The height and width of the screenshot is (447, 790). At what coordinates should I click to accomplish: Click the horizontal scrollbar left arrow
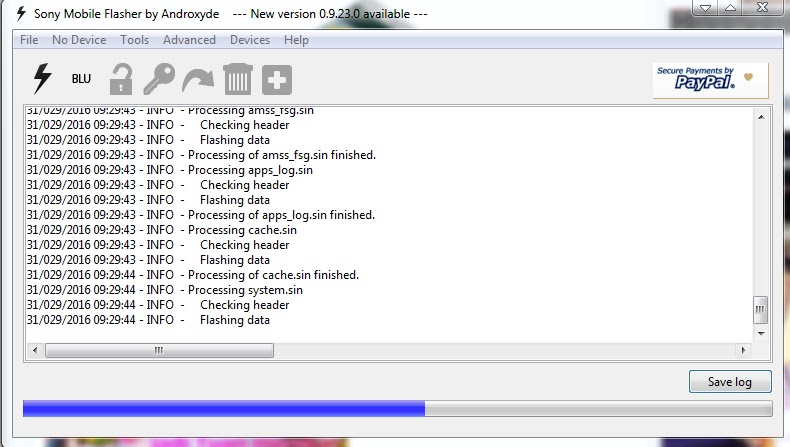[35, 350]
